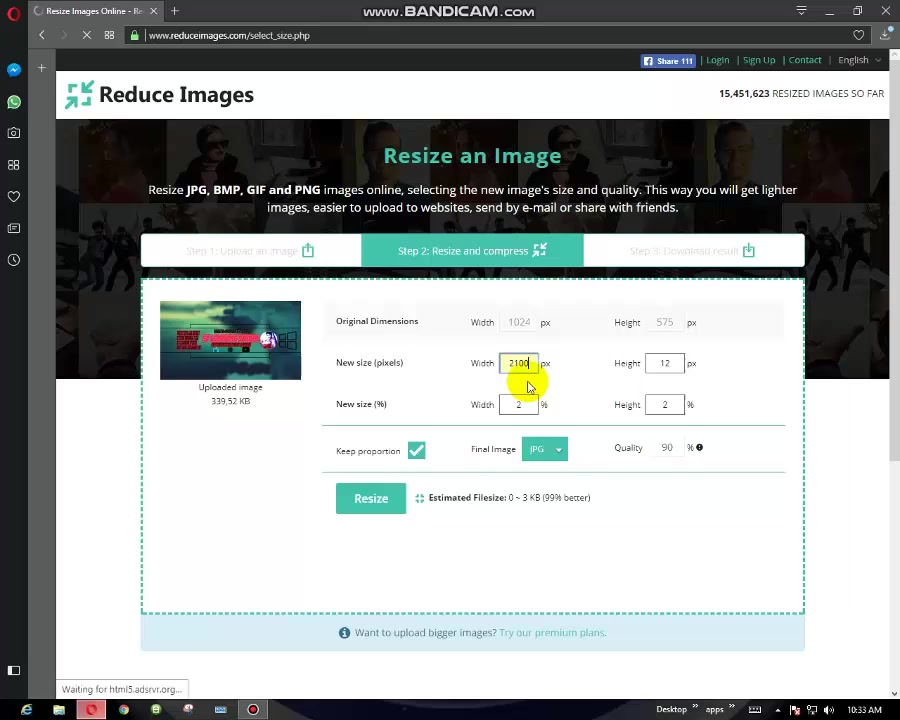
Task: Click the original dimensions width field
Action: tap(519, 322)
